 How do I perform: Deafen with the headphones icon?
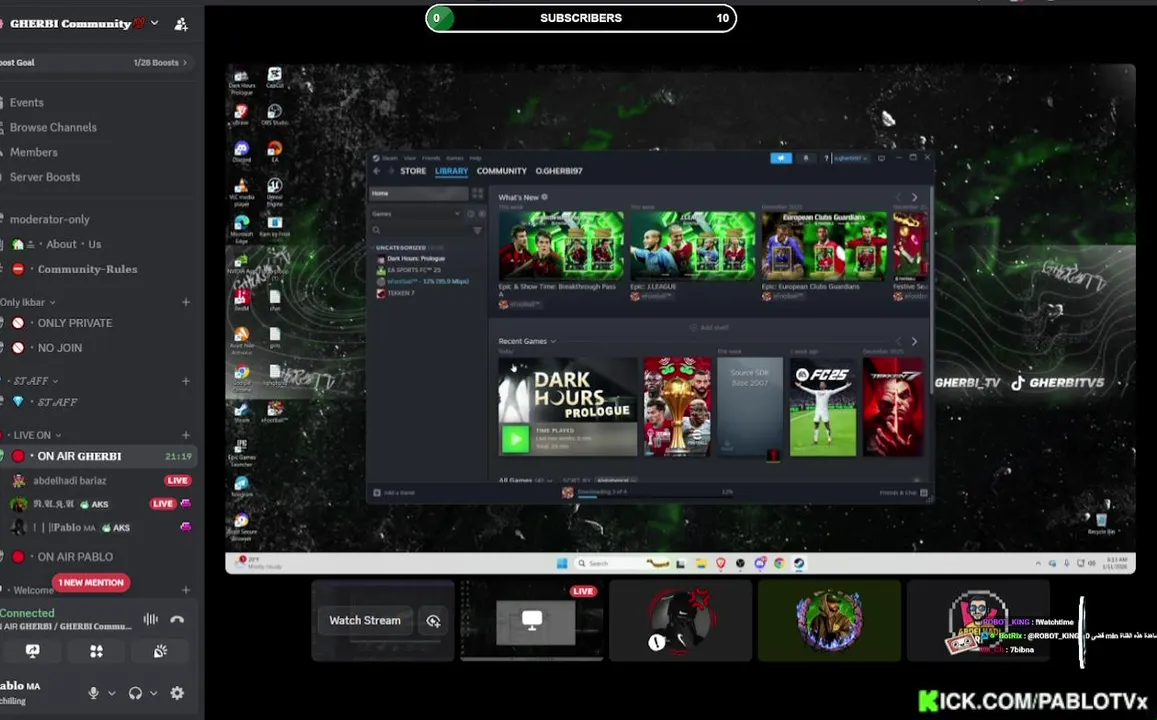(x=135, y=693)
